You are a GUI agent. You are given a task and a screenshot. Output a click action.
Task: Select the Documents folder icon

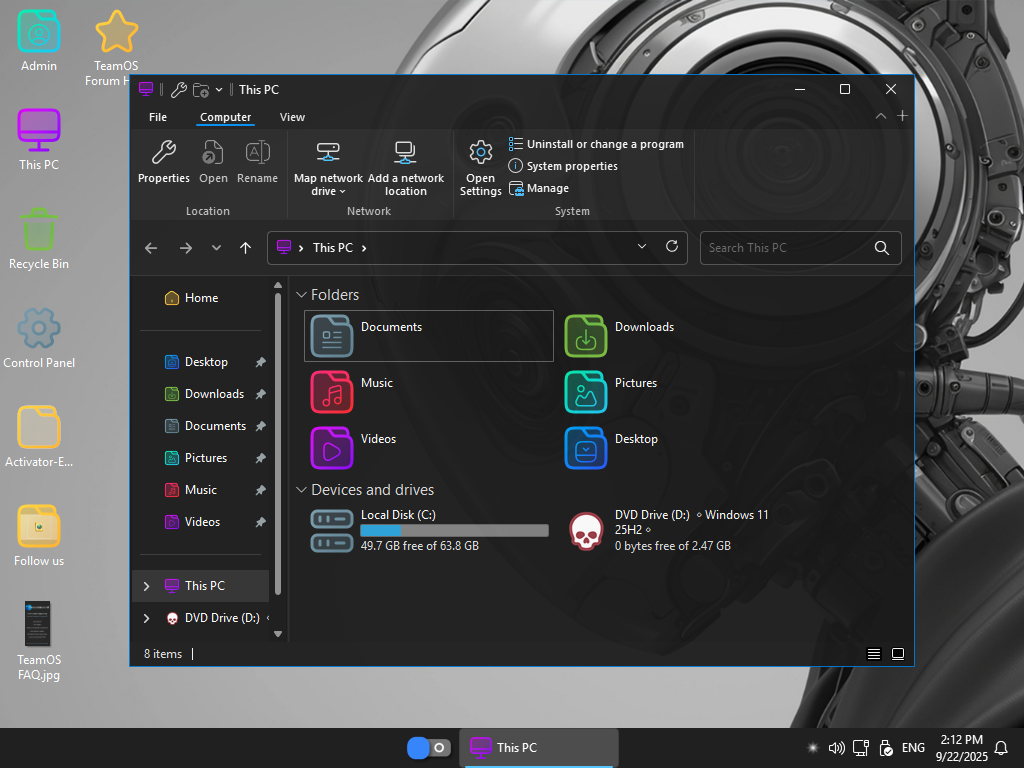pyautogui.click(x=332, y=336)
